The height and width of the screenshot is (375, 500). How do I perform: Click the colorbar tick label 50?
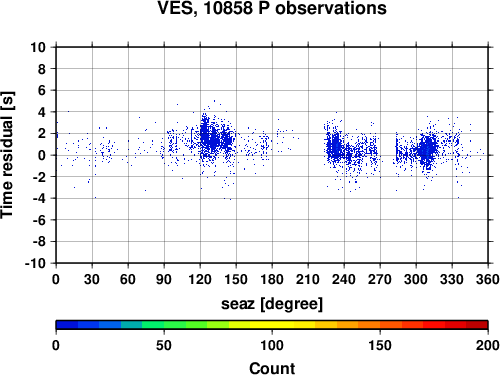[164, 345]
